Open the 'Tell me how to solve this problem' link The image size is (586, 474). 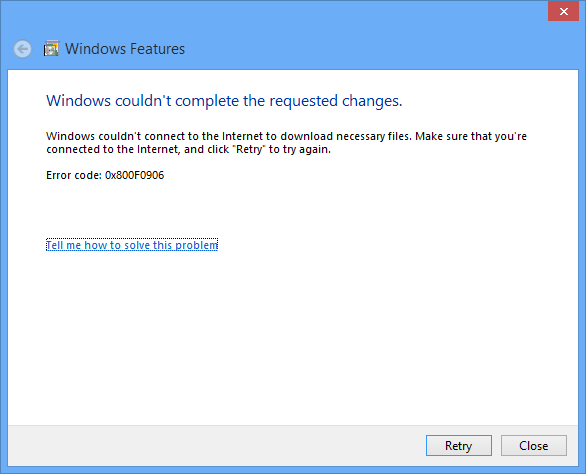coord(132,245)
